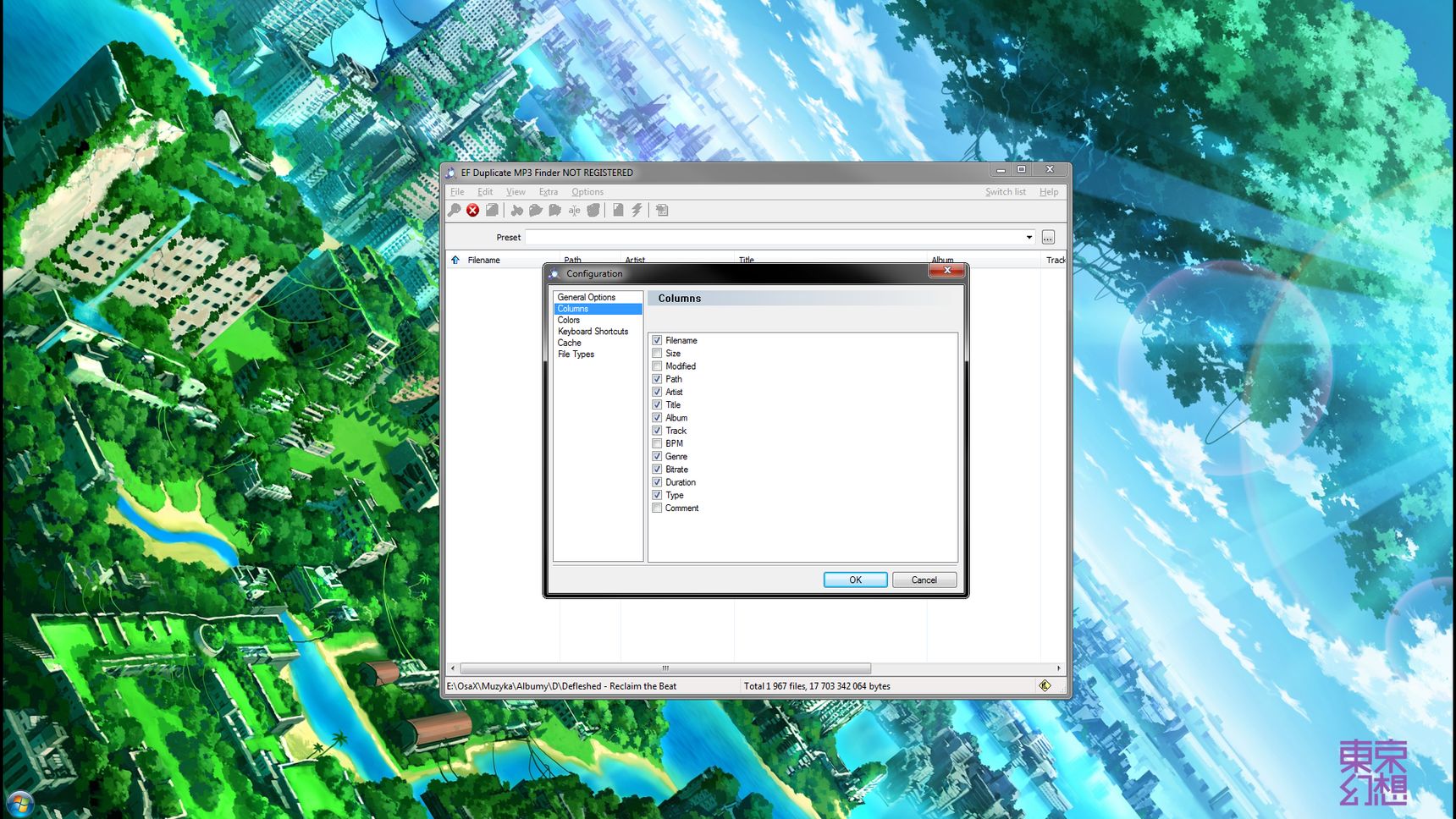The height and width of the screenshot is (819, 1456).
Task: Open the Preset dropdown arrow
Action: click(x=1029, y=237)
